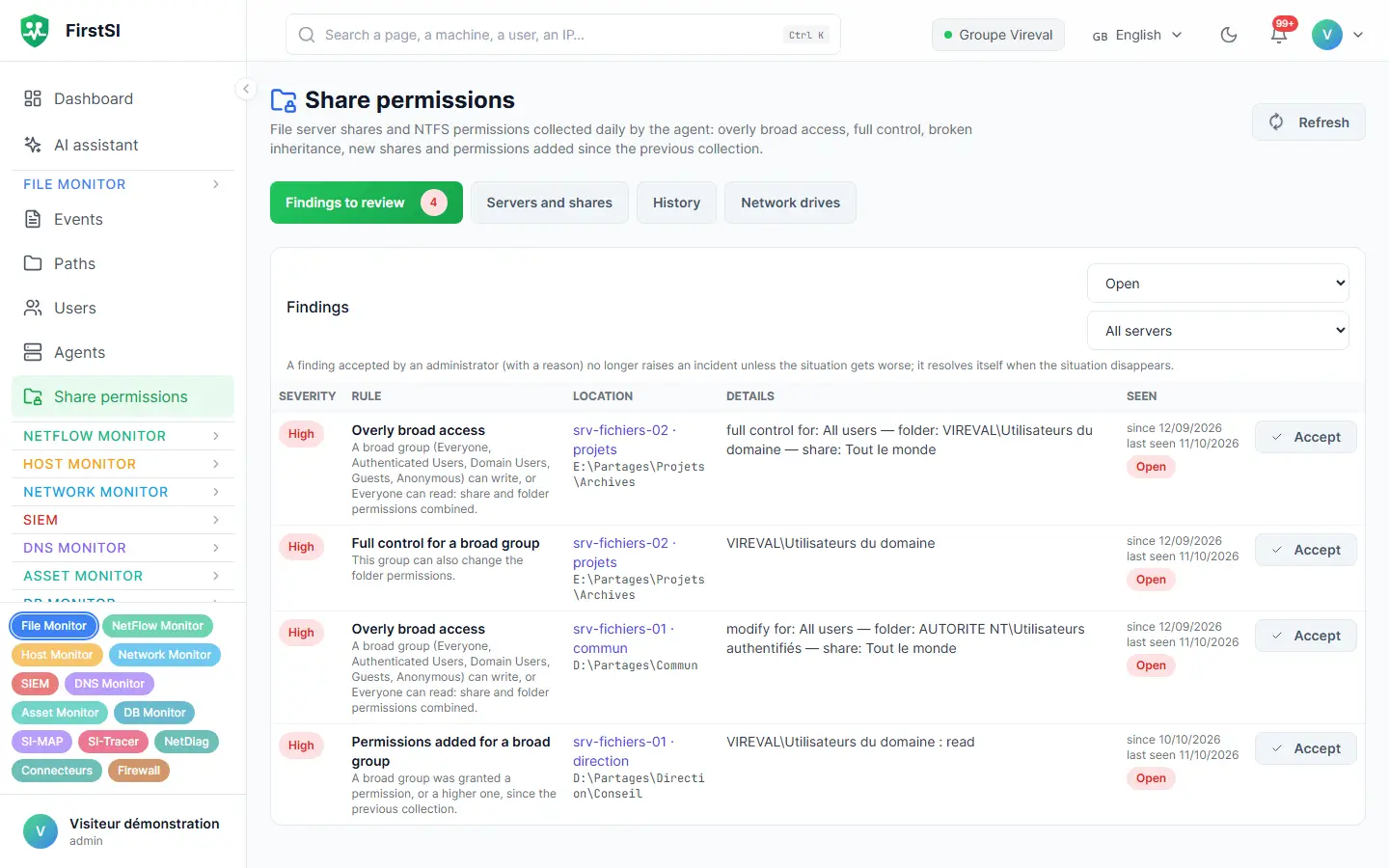Open the AI assistant sparkle icon
This screenshot has height=868, width=1389.
pos(33,145)
